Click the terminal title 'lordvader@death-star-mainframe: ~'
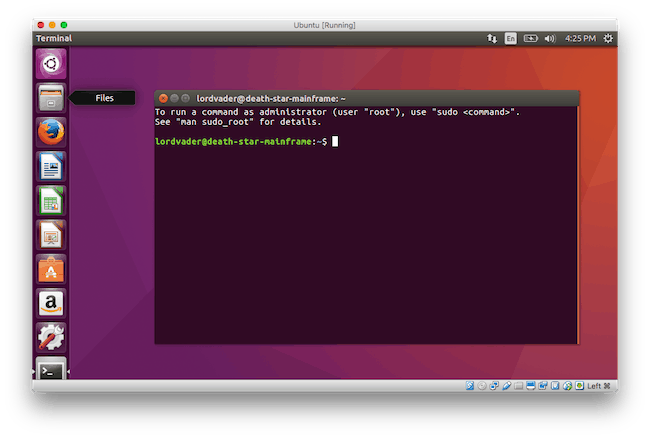This screenshot has height=438, width=650. 271,99
